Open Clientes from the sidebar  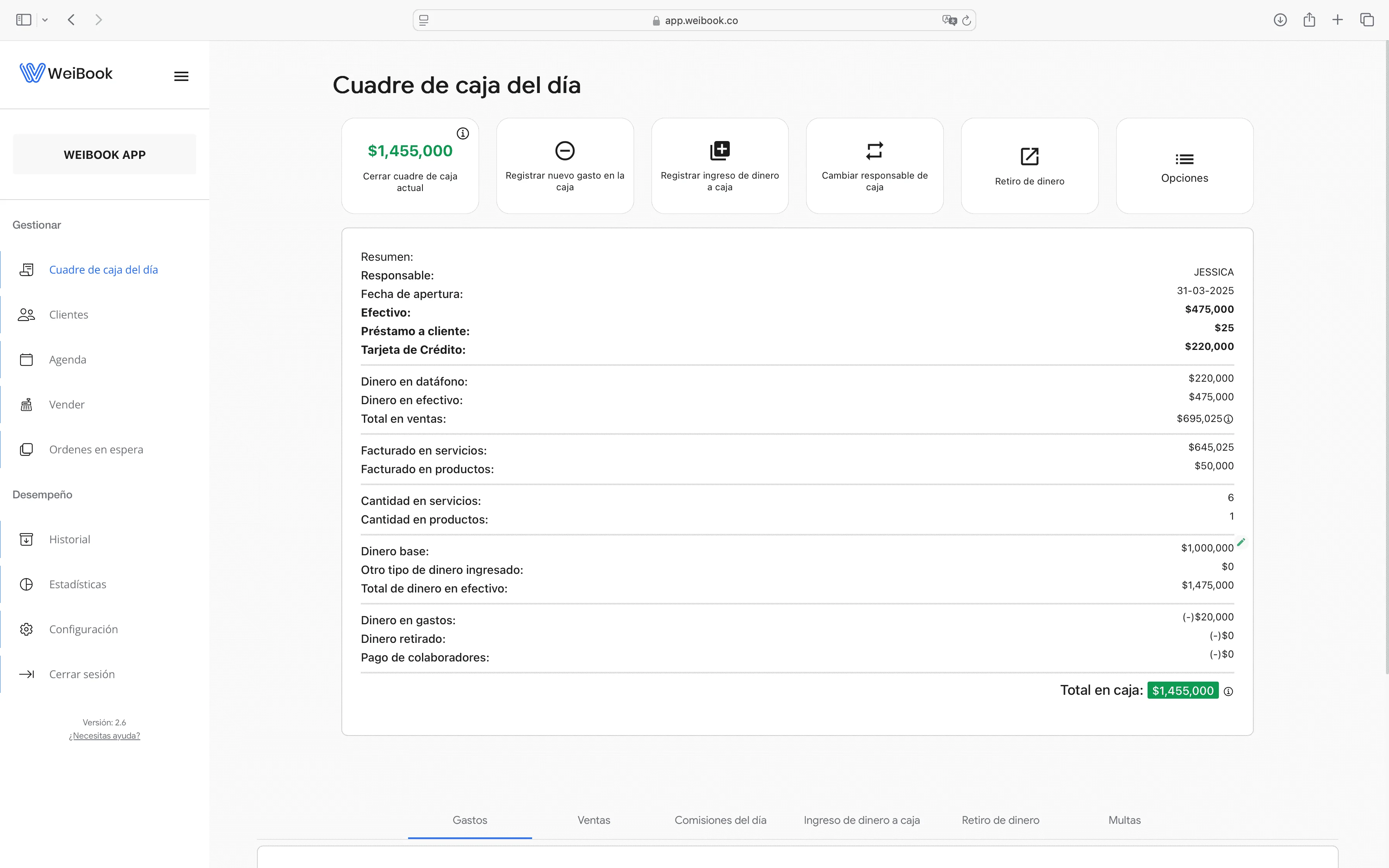coord(68,315)
